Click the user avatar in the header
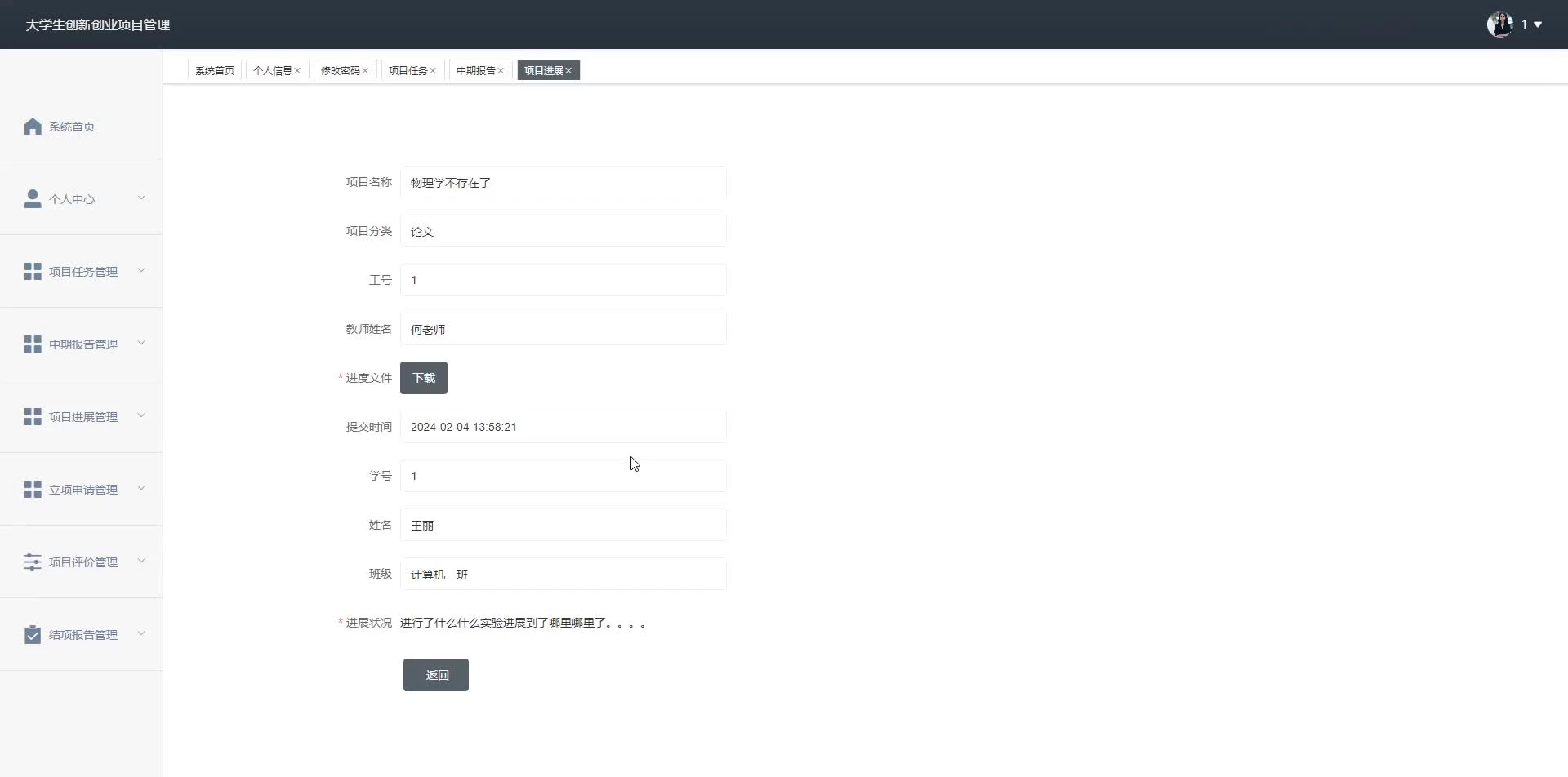This screenshot has height=777, width=1568. pos(1499,24)
